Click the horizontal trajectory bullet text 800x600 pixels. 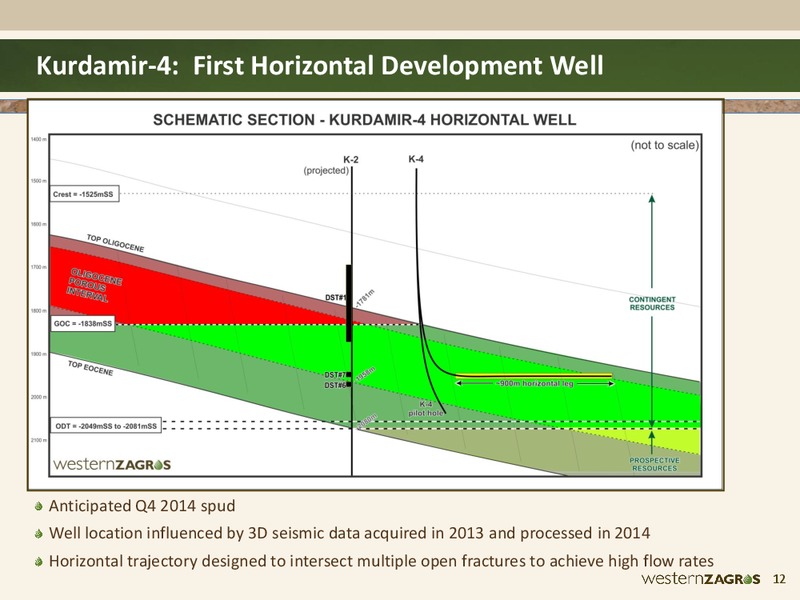(x=381, y=561)
